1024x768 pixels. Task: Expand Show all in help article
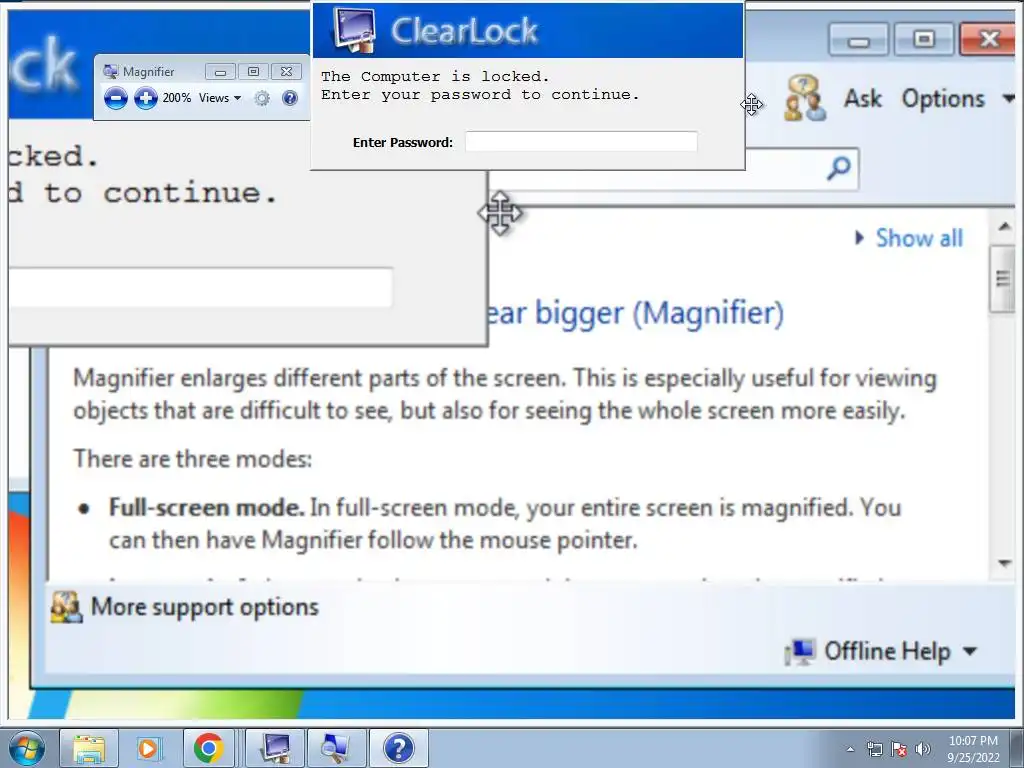[909, 238]
